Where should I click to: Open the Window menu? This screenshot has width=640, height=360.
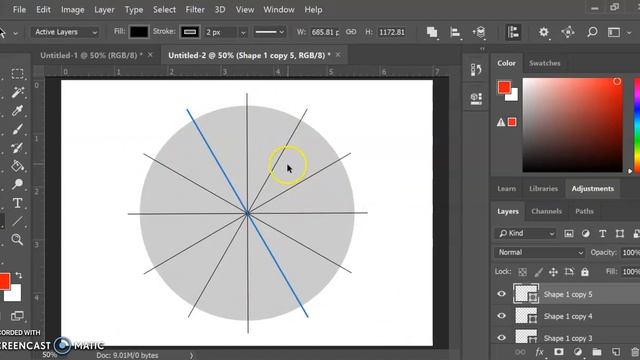pyautogui.click(x=279, y=9)
